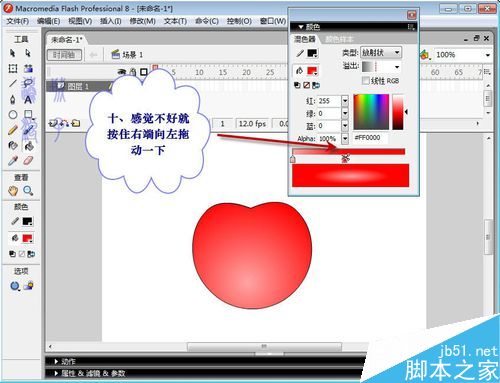500x383 pixels.
Task: Activate the Hand tool
Action: [x=13, y=191]
